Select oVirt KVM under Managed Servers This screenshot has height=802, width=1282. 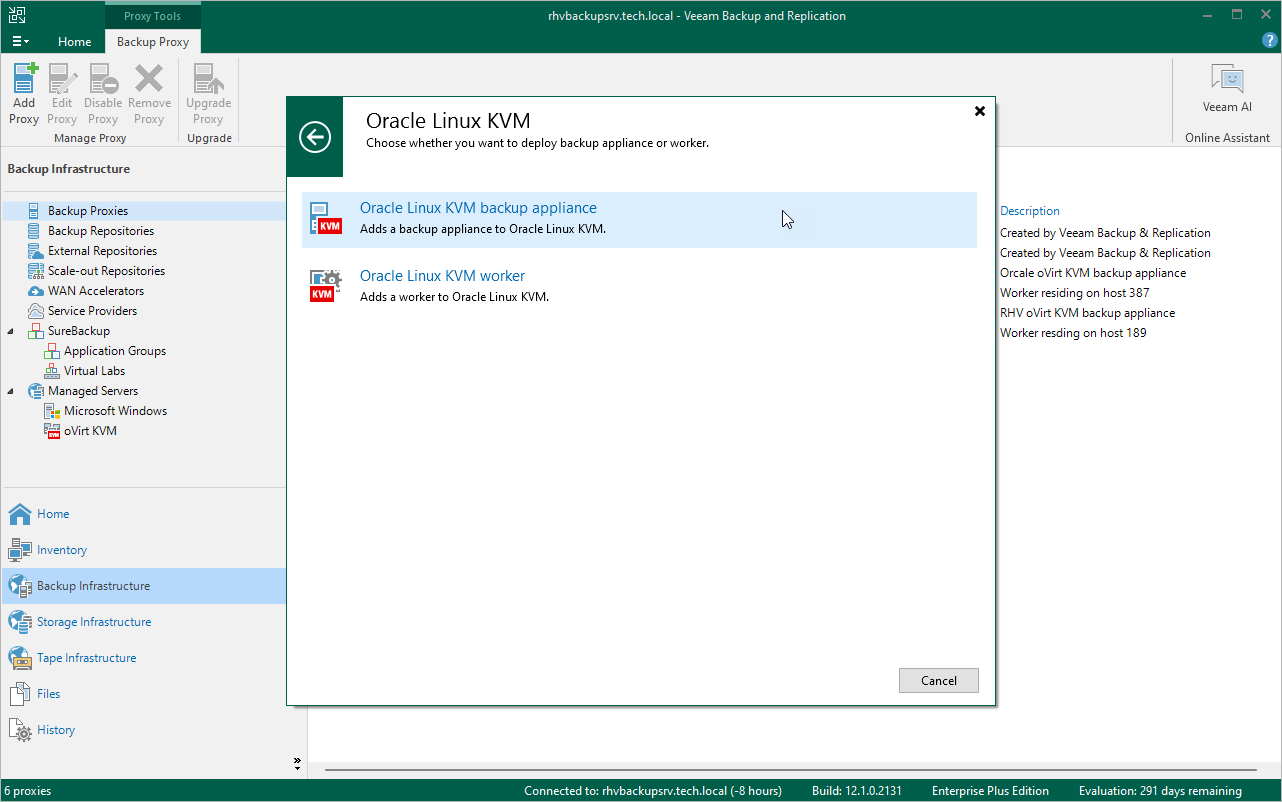pyautogui.click(x=90, y=431)
